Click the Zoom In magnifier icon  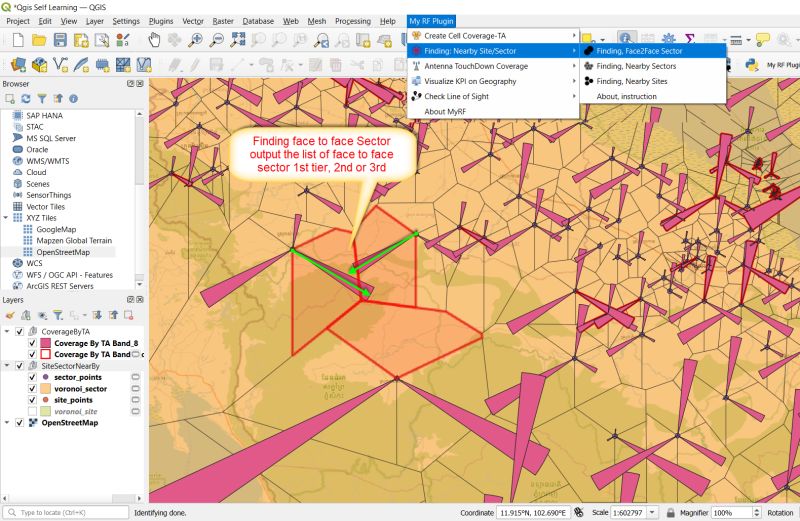coord(195,40)
